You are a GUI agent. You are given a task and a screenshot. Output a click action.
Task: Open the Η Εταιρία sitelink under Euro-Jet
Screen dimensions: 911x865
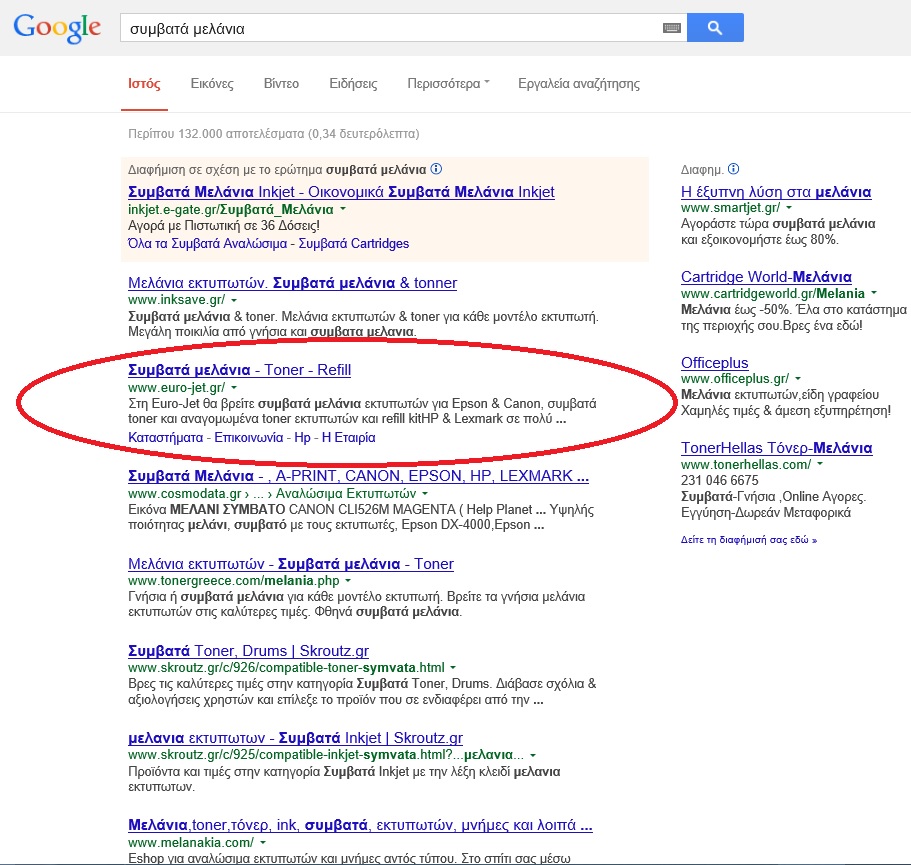(349, 437)
